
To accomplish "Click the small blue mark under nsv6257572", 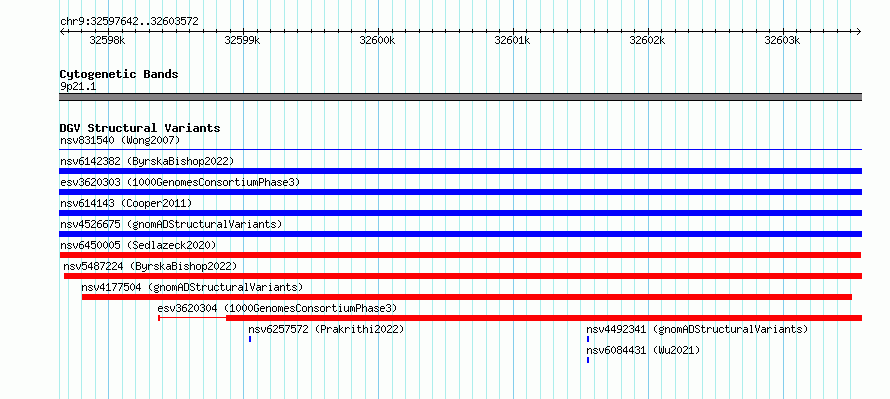I will tap(250, 339).
